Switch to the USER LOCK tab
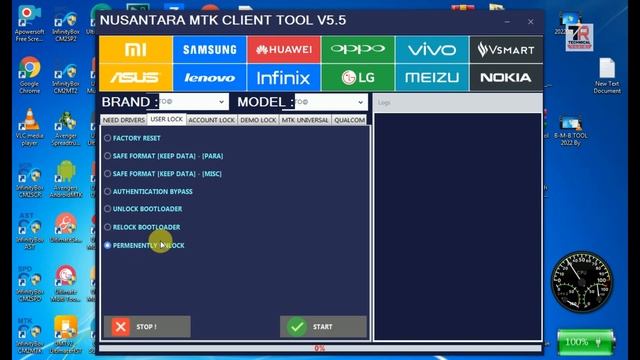The width and height of the screenshot is (640, 360). click(167, 119)
